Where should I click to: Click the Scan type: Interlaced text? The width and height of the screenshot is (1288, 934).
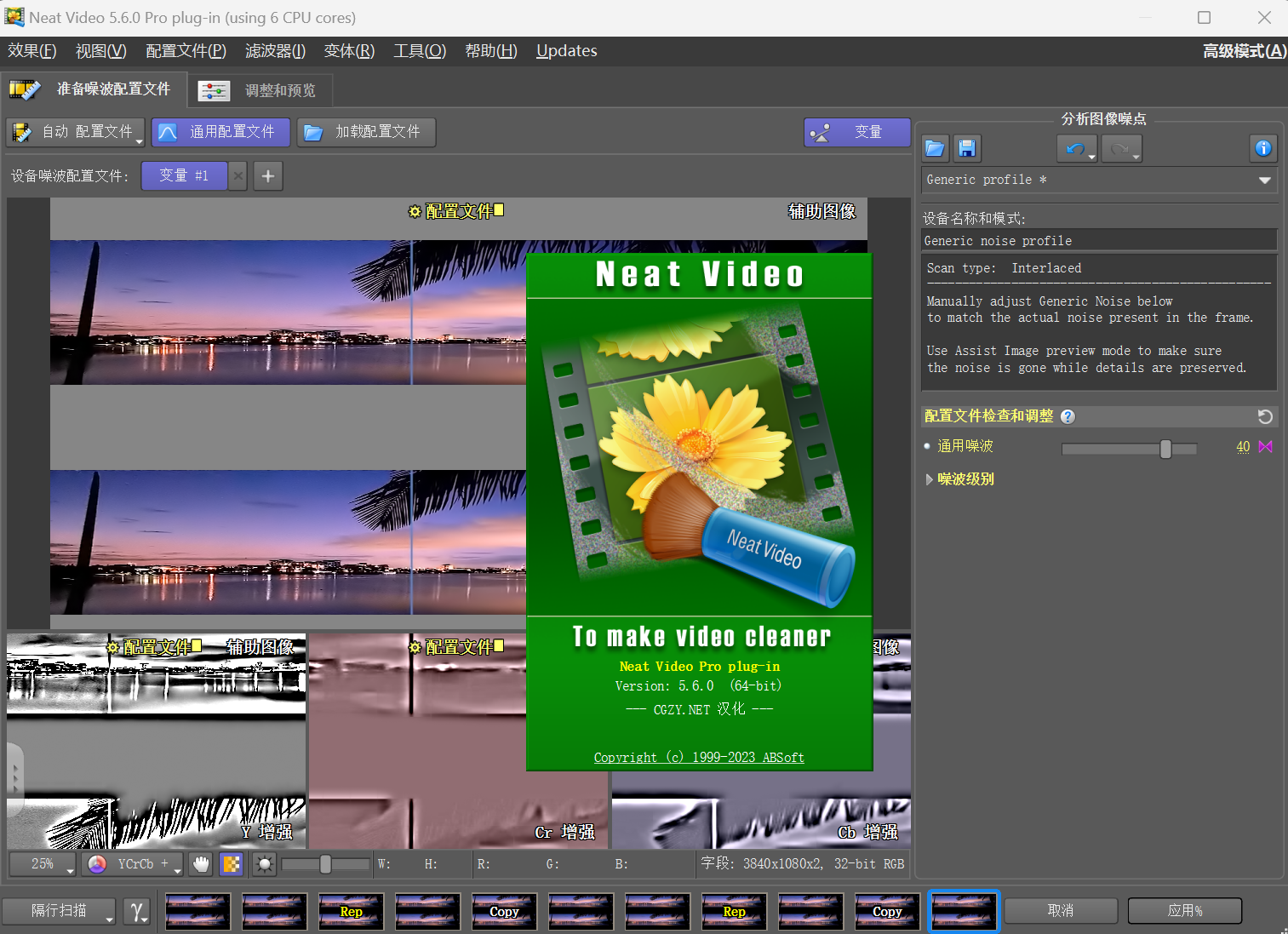coord(1004,268)
